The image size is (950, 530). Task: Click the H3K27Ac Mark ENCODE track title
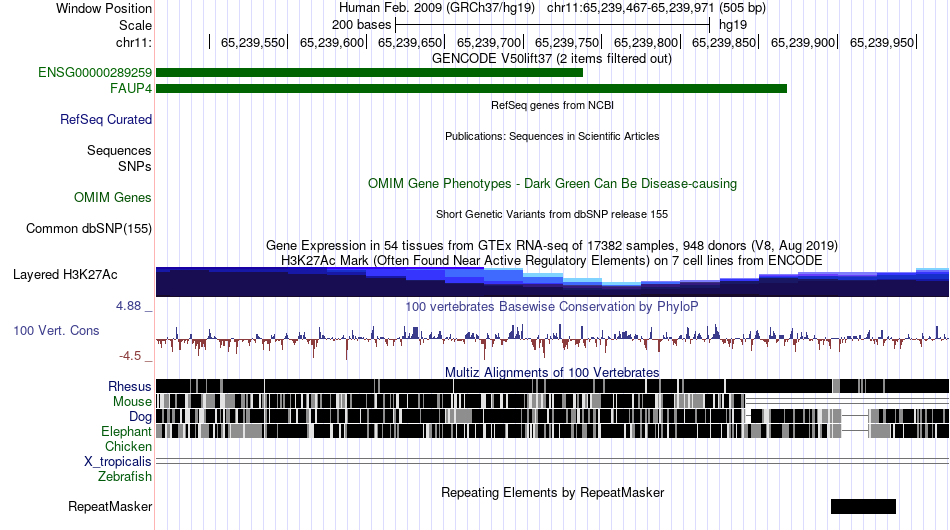(552, 260)
